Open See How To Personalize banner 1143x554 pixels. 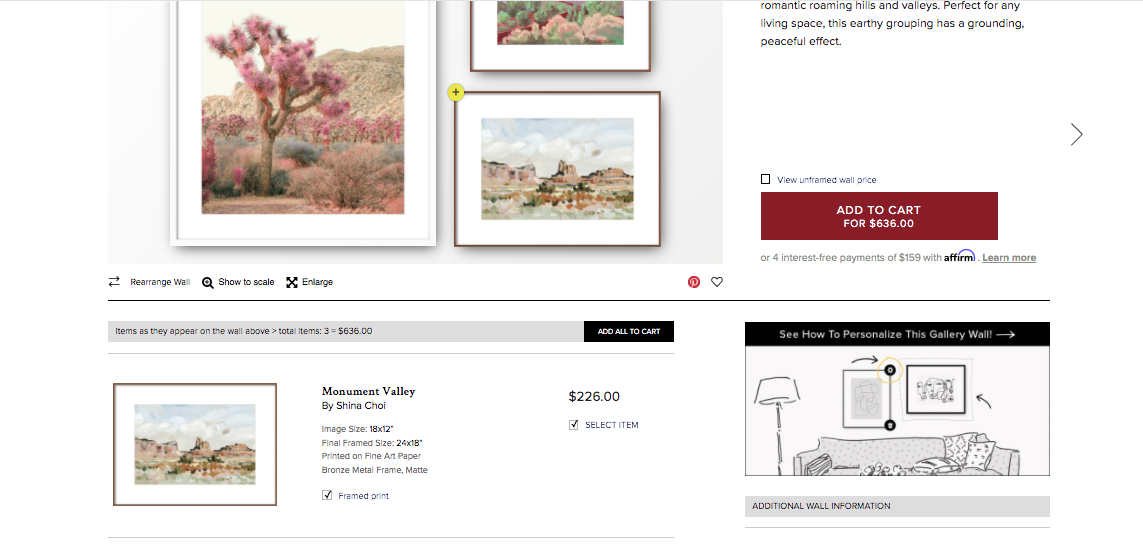coord(897,334)
